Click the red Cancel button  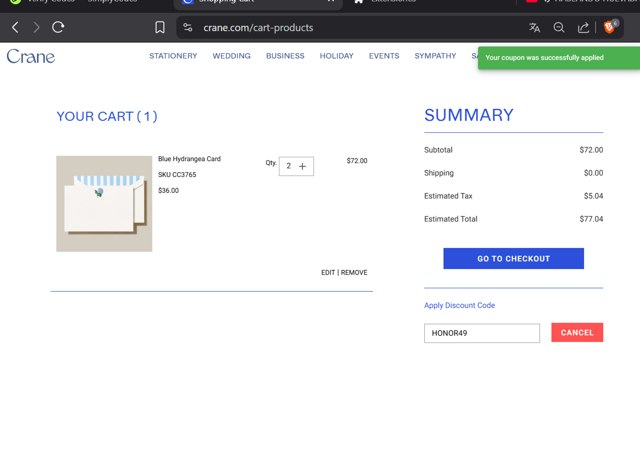pyautogui.click(x=577, y=333)
